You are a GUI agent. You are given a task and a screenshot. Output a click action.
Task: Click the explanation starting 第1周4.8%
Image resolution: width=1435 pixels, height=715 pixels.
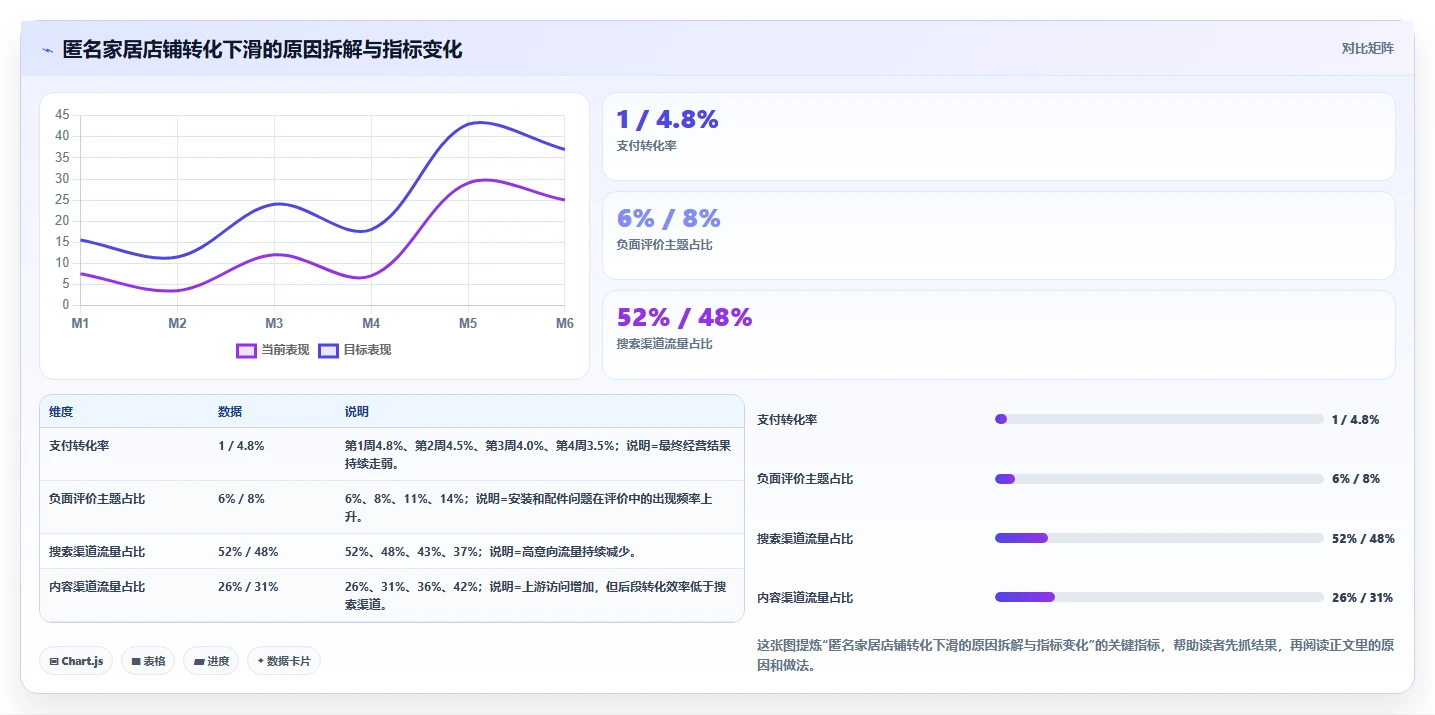pos(538,455)
